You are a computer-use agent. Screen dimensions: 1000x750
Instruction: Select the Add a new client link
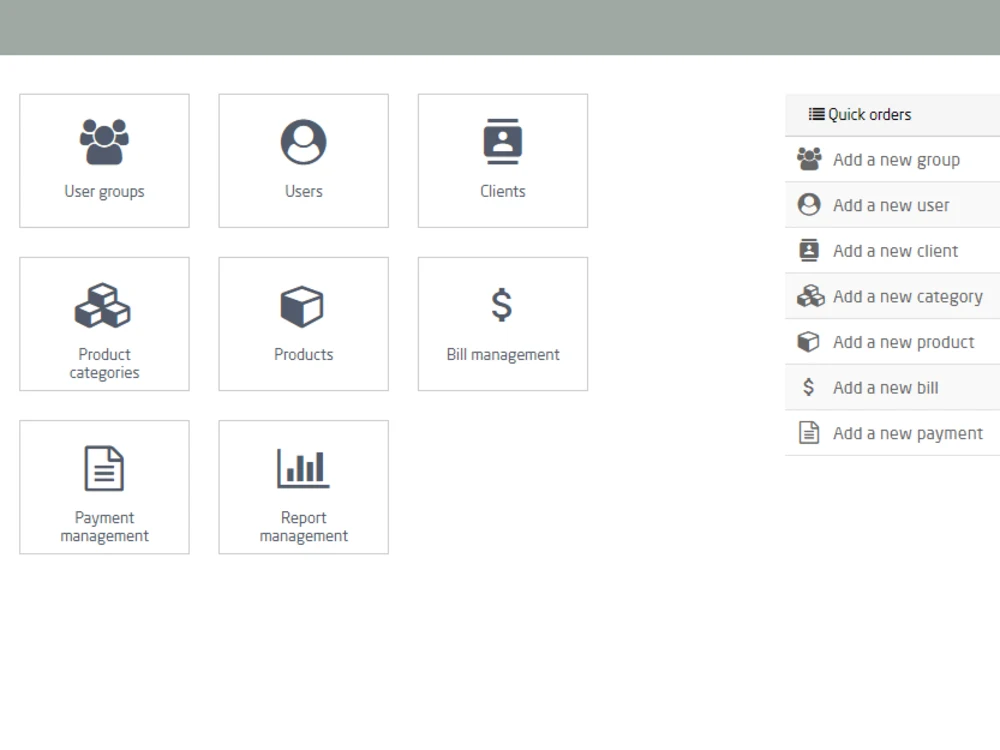(895, 251)
